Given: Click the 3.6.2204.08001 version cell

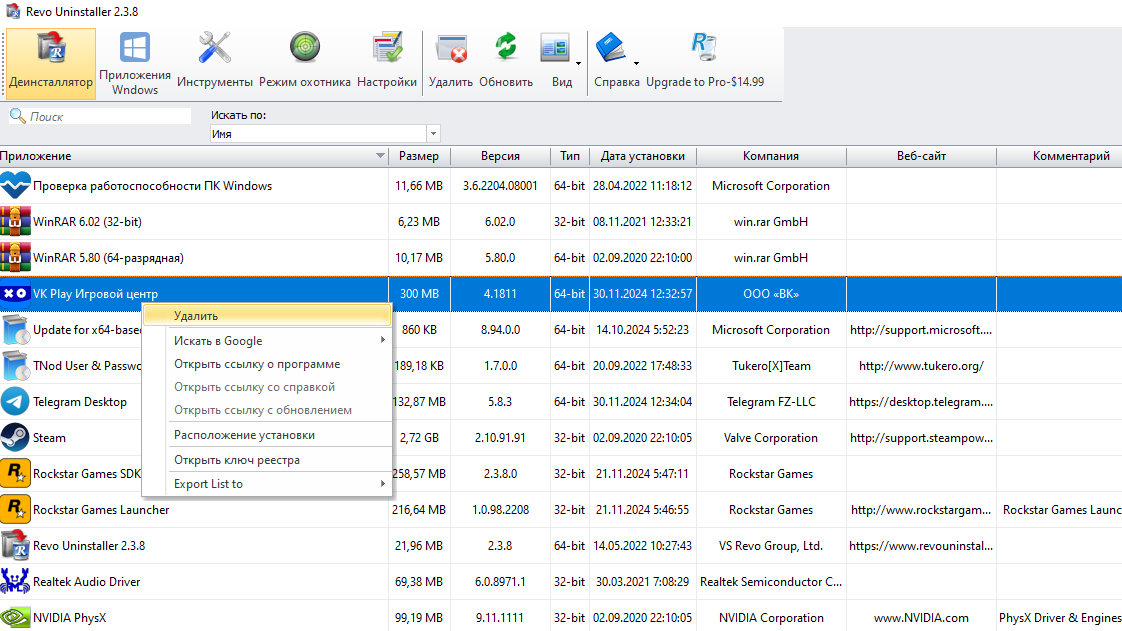Looking at the screenshot, I should tap(500, 186).
